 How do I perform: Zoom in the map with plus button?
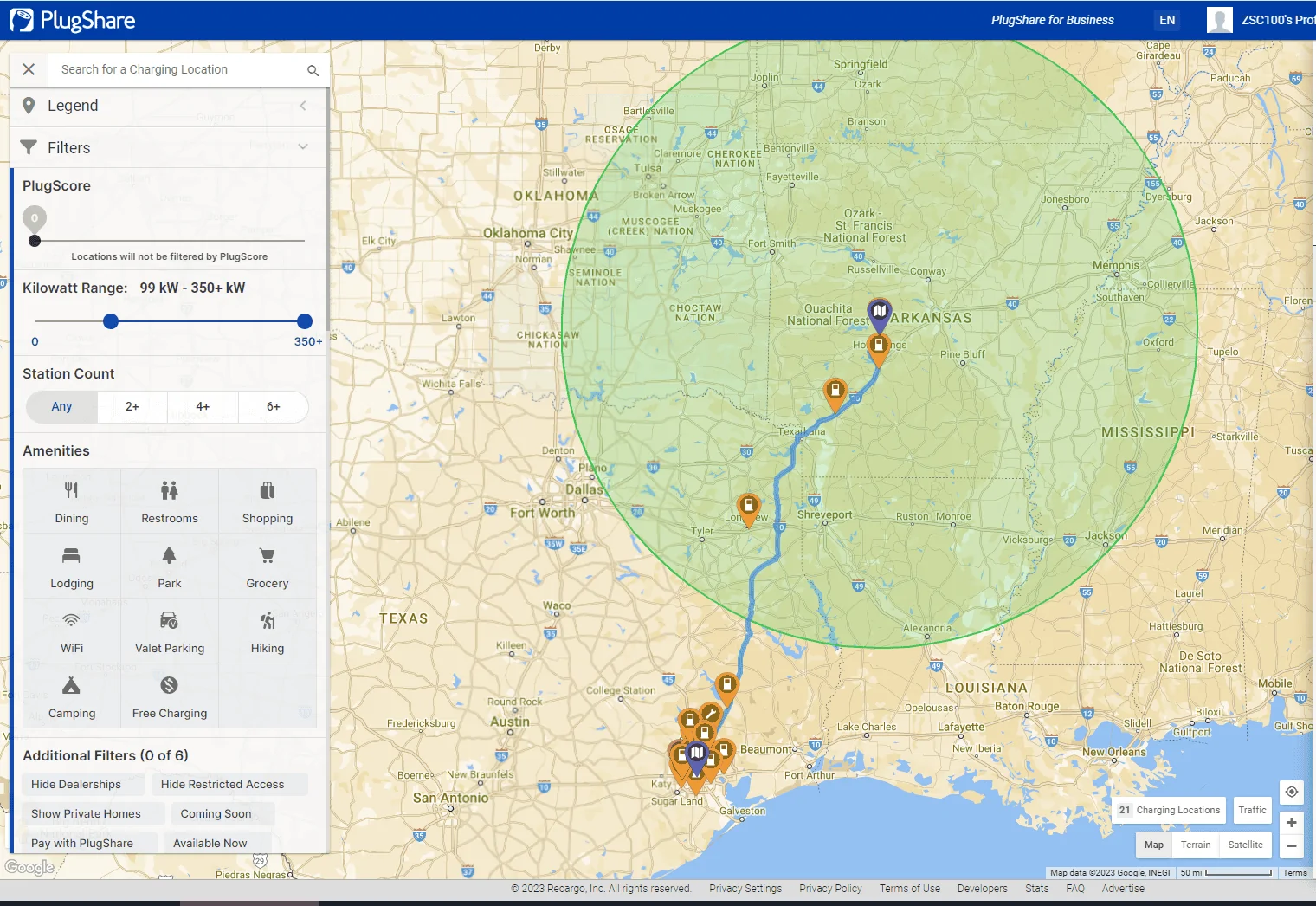[x=1291, y=822]
